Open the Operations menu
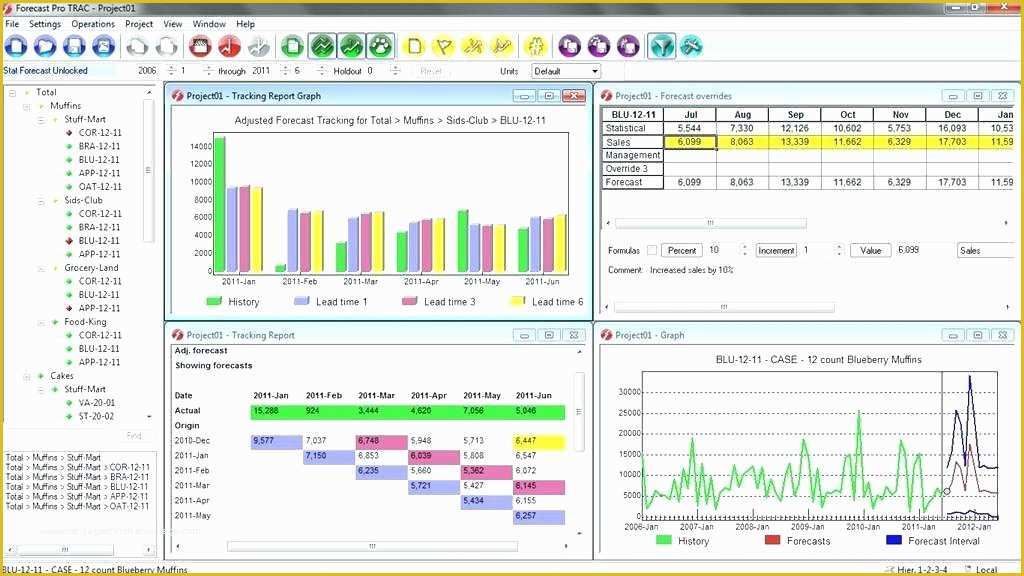 (93, 24)
